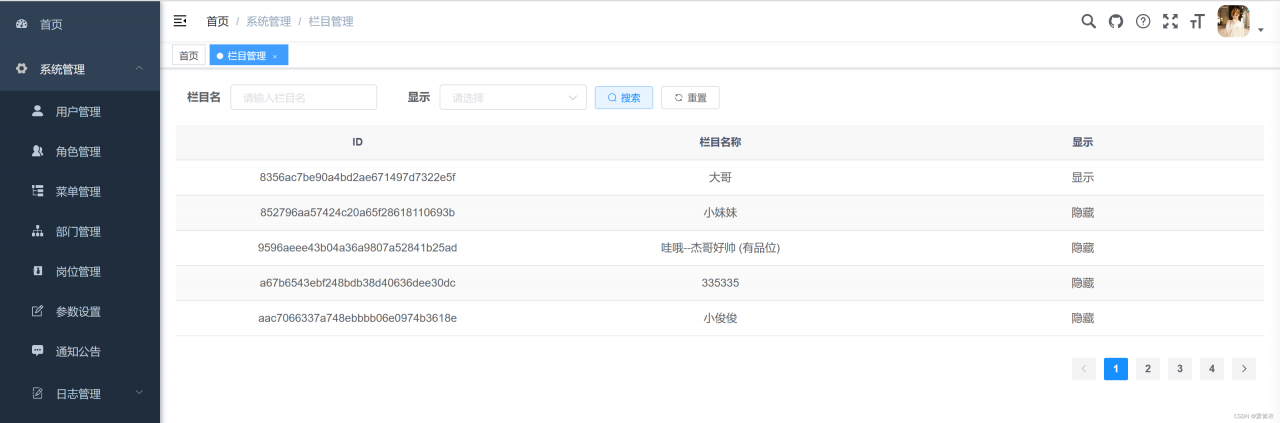
Task: Click the 系统管理 breadcrumb
Action: tap(268, 21)
